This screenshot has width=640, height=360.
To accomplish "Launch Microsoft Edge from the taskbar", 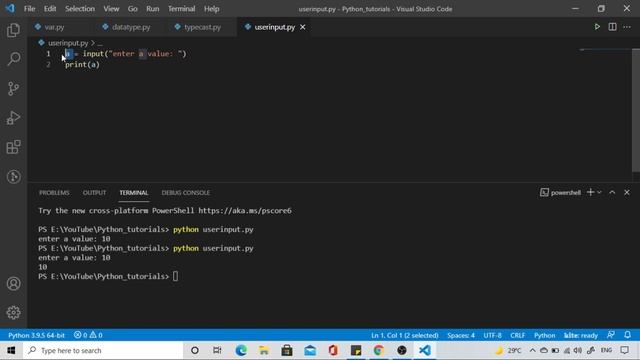I will pyautogui.click(x=241, y=350).
